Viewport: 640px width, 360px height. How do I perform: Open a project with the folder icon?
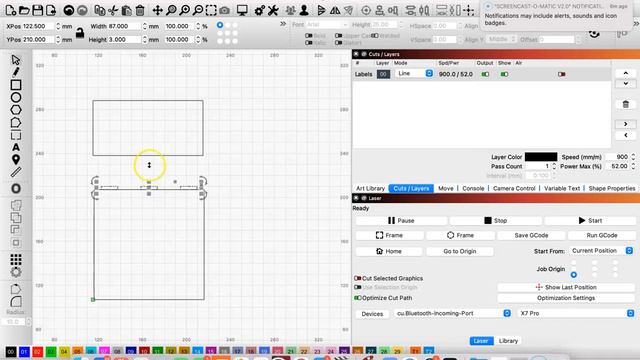24,10
